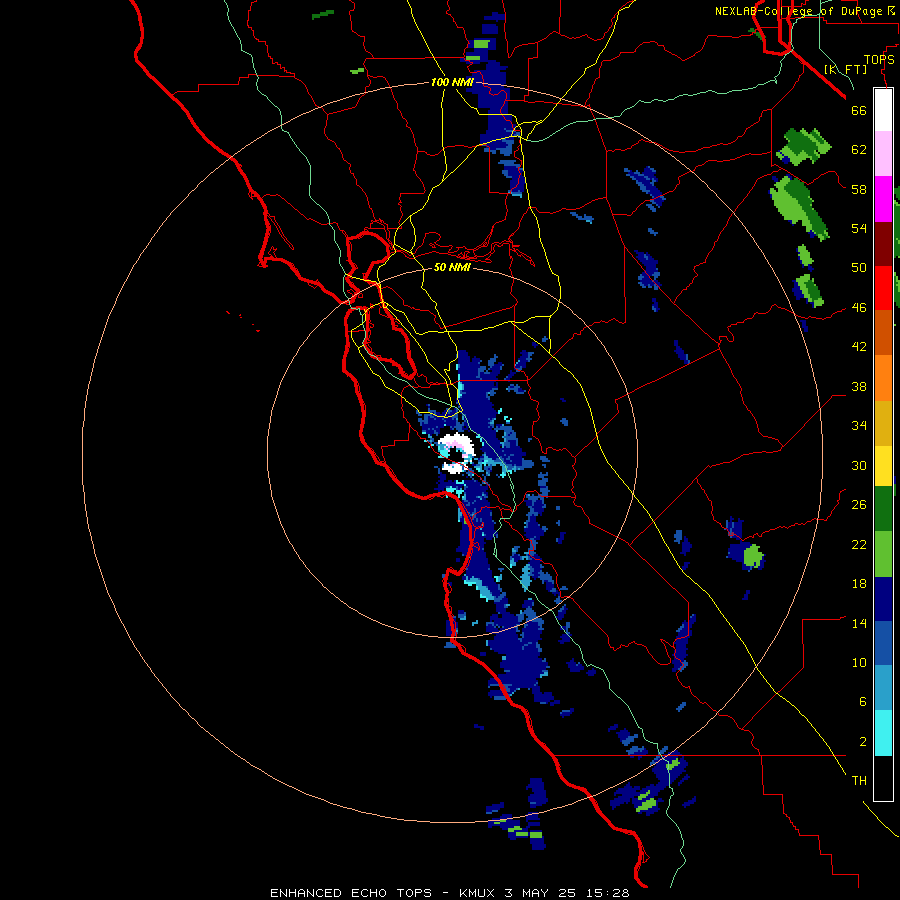Click the gold legend swatch
This screenshot has height=900, width=900.
pos(883,423)
